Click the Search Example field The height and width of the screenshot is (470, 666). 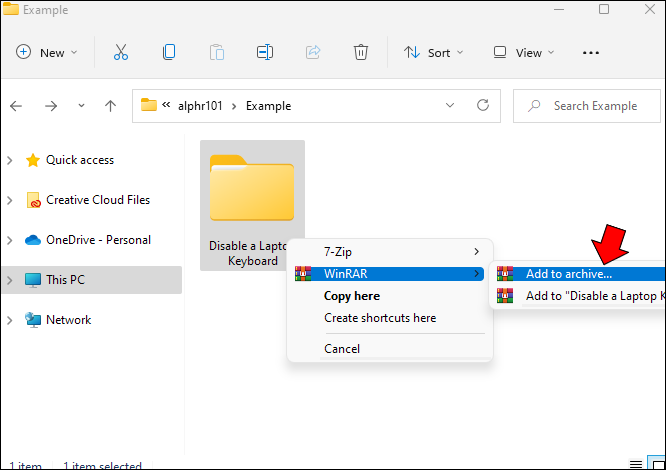(x=594, y=105)
